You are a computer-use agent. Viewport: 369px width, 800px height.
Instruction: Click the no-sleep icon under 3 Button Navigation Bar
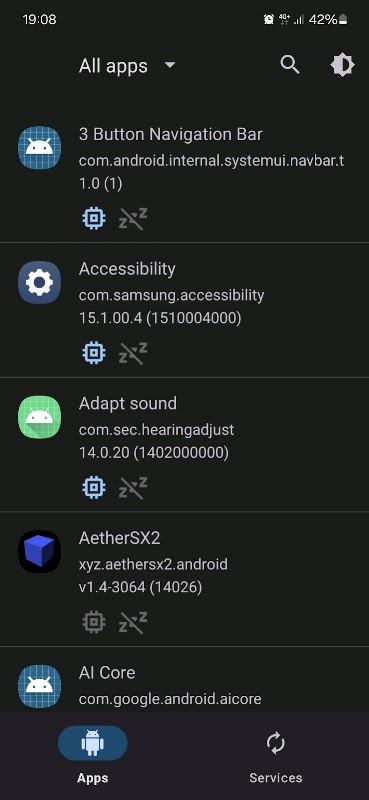click(x=133, y=218)
